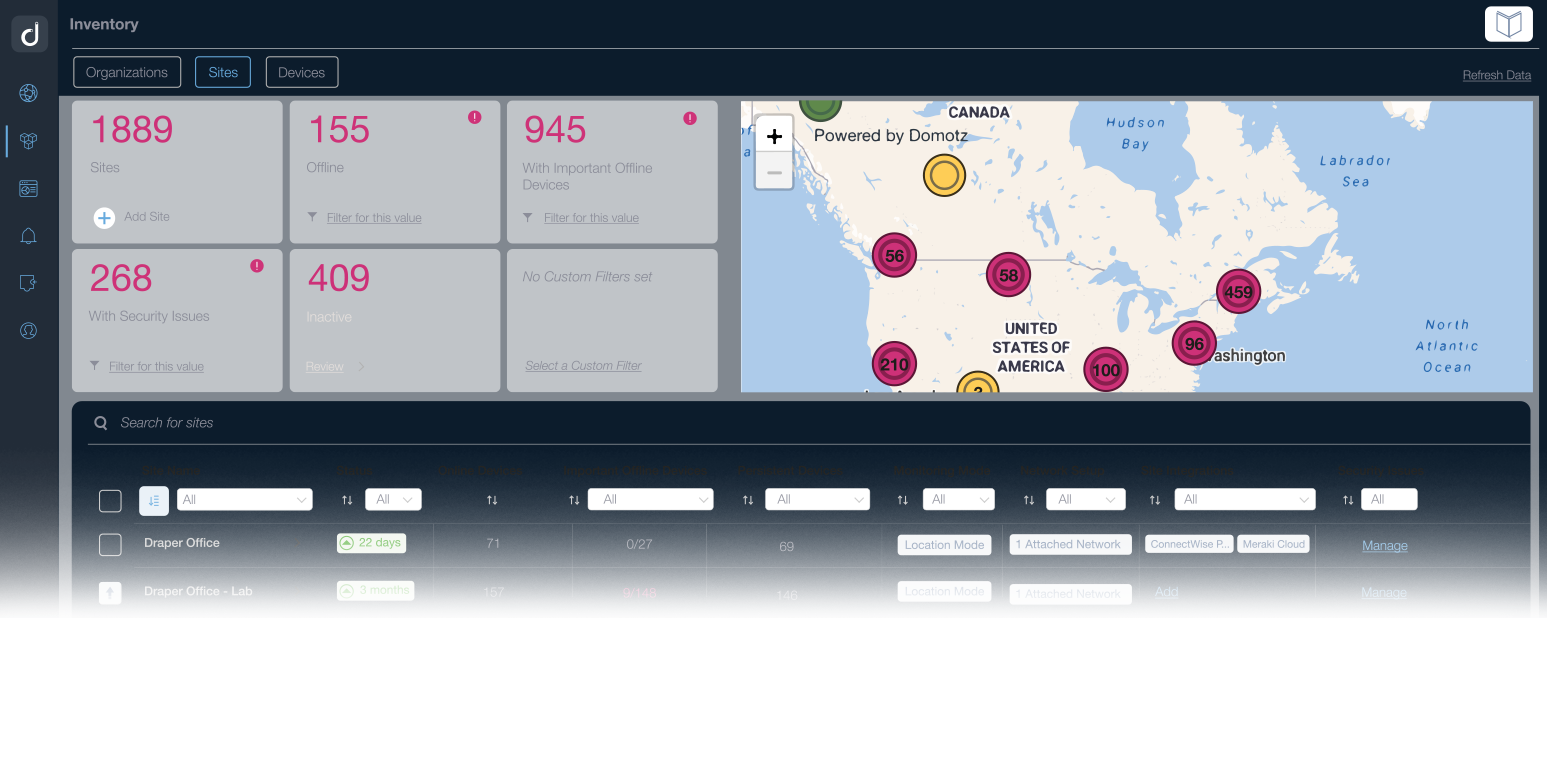Click the Refresh Data link

coord(1496,75)
